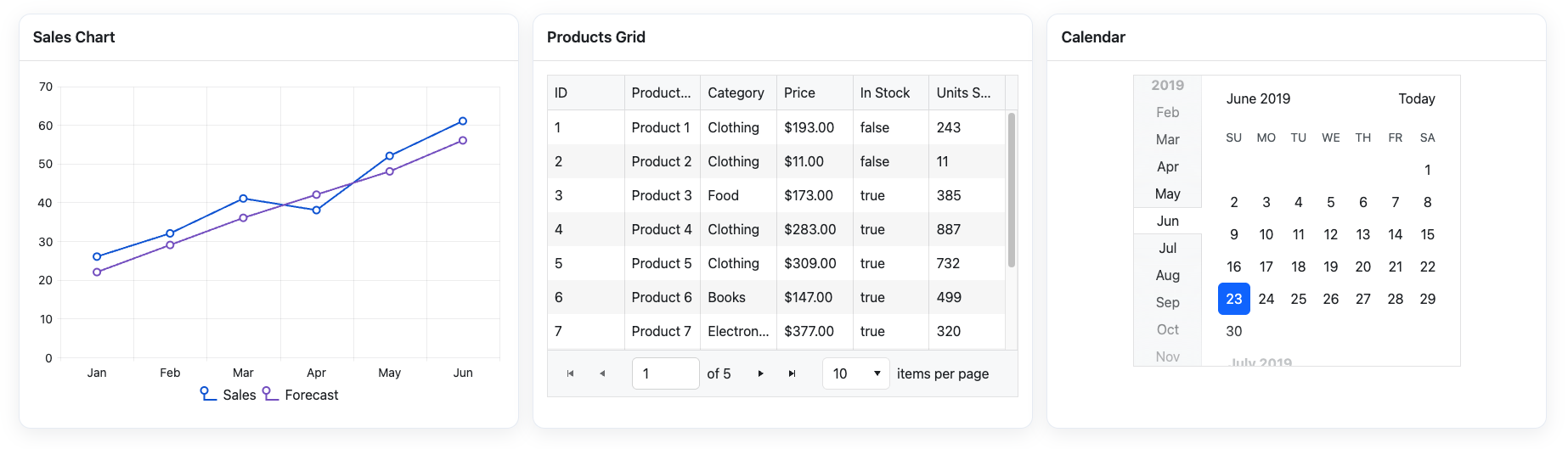Select Aug in calendar month list
The image size is (1568, 449).
tap(1167, 275)
